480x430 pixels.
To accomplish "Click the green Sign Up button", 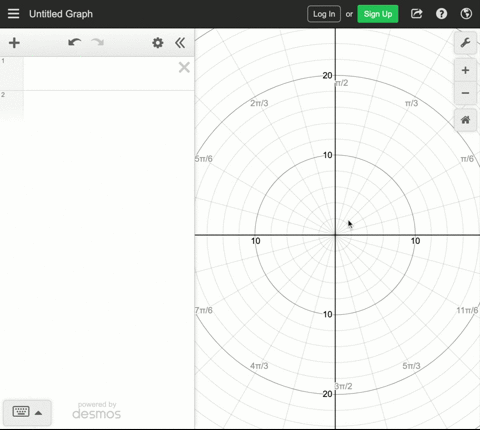I will [x=378, y=14].
